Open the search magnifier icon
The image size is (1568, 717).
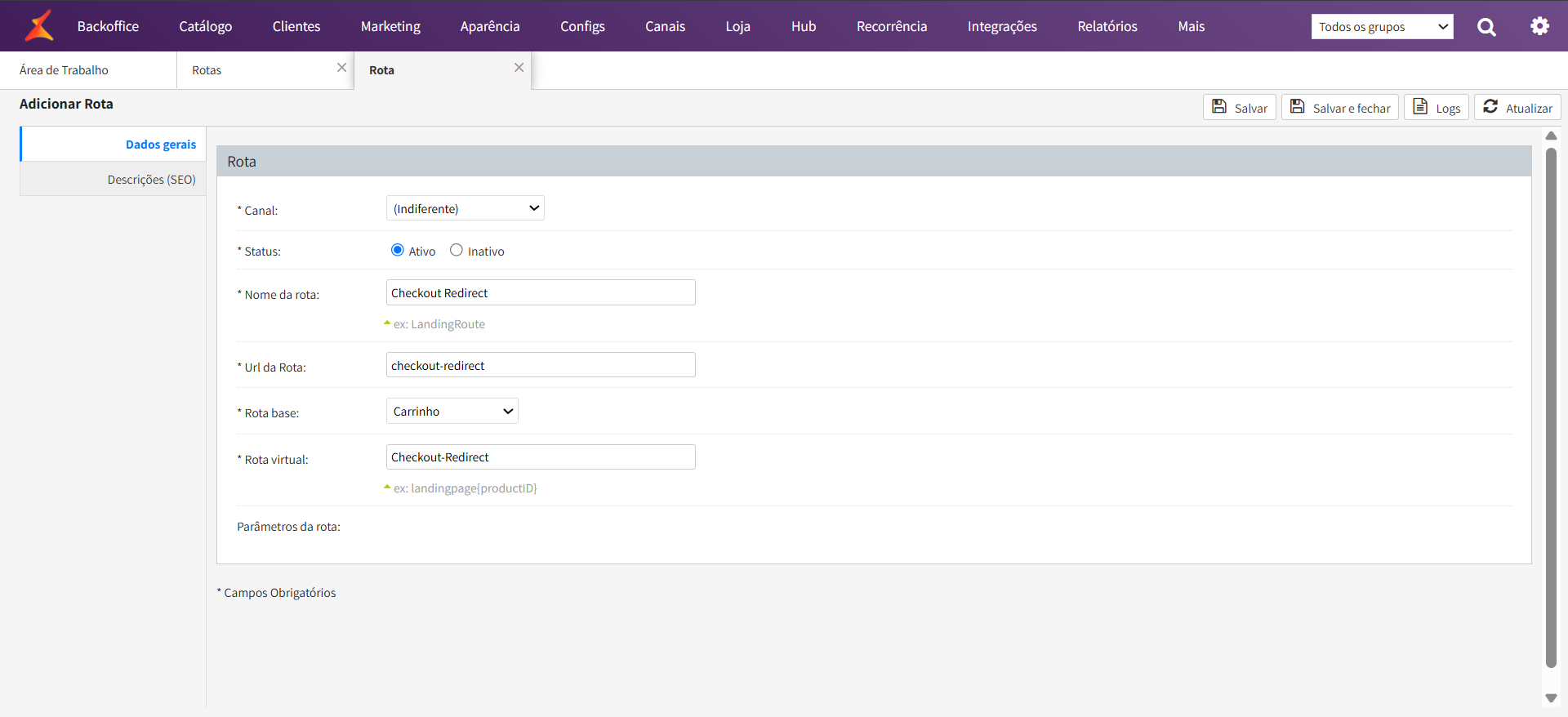click(x=1486, y=27)
